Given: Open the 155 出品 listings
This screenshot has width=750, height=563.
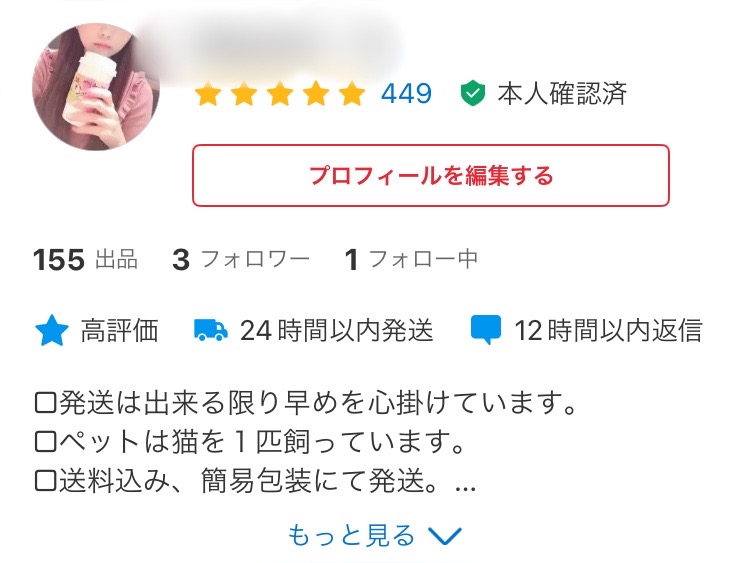Looking at the screenshot, I should [86, 259].
